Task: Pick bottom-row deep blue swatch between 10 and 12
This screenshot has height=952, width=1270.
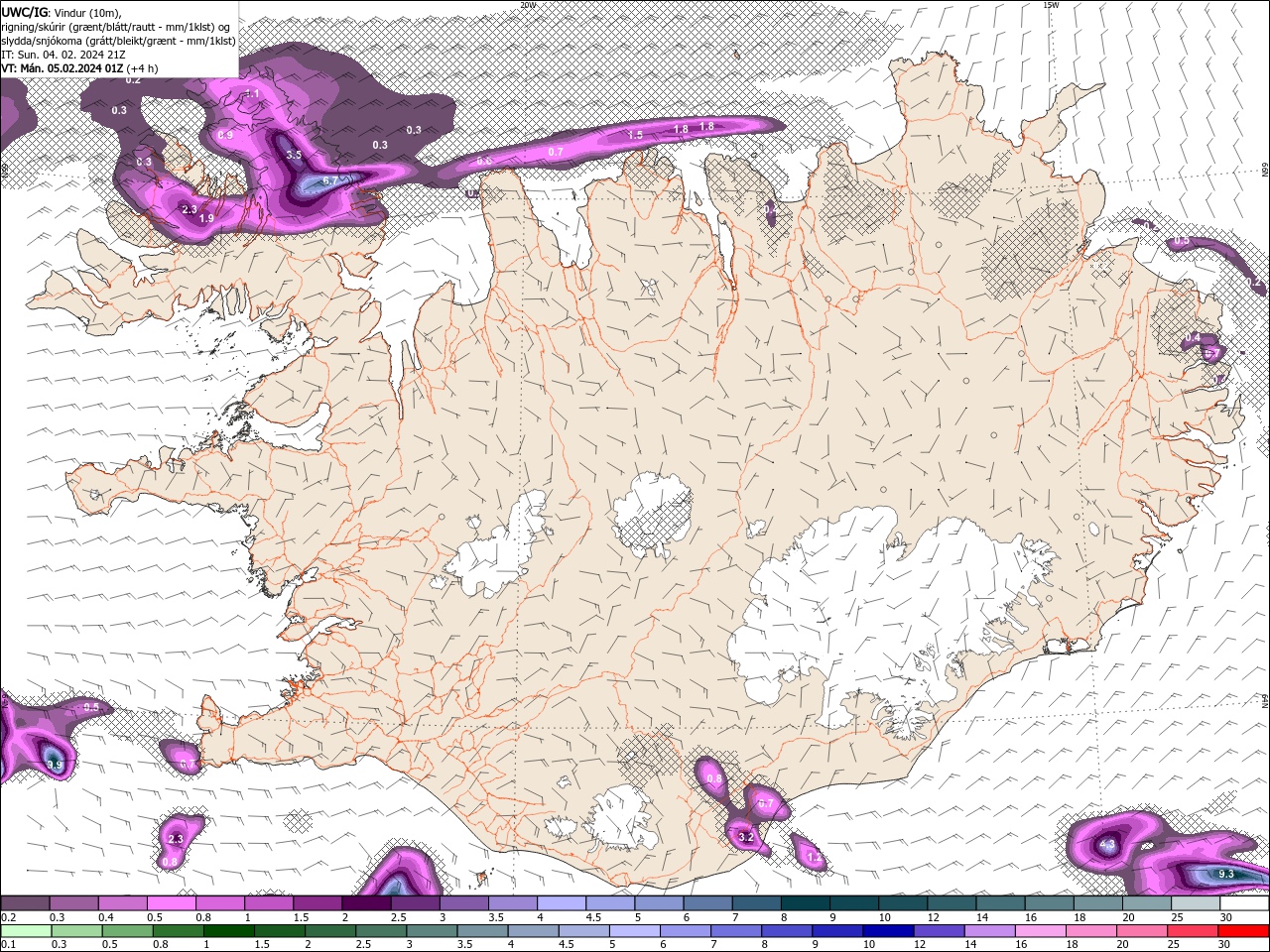Action: pyautogui.click(x=889, y=930)
